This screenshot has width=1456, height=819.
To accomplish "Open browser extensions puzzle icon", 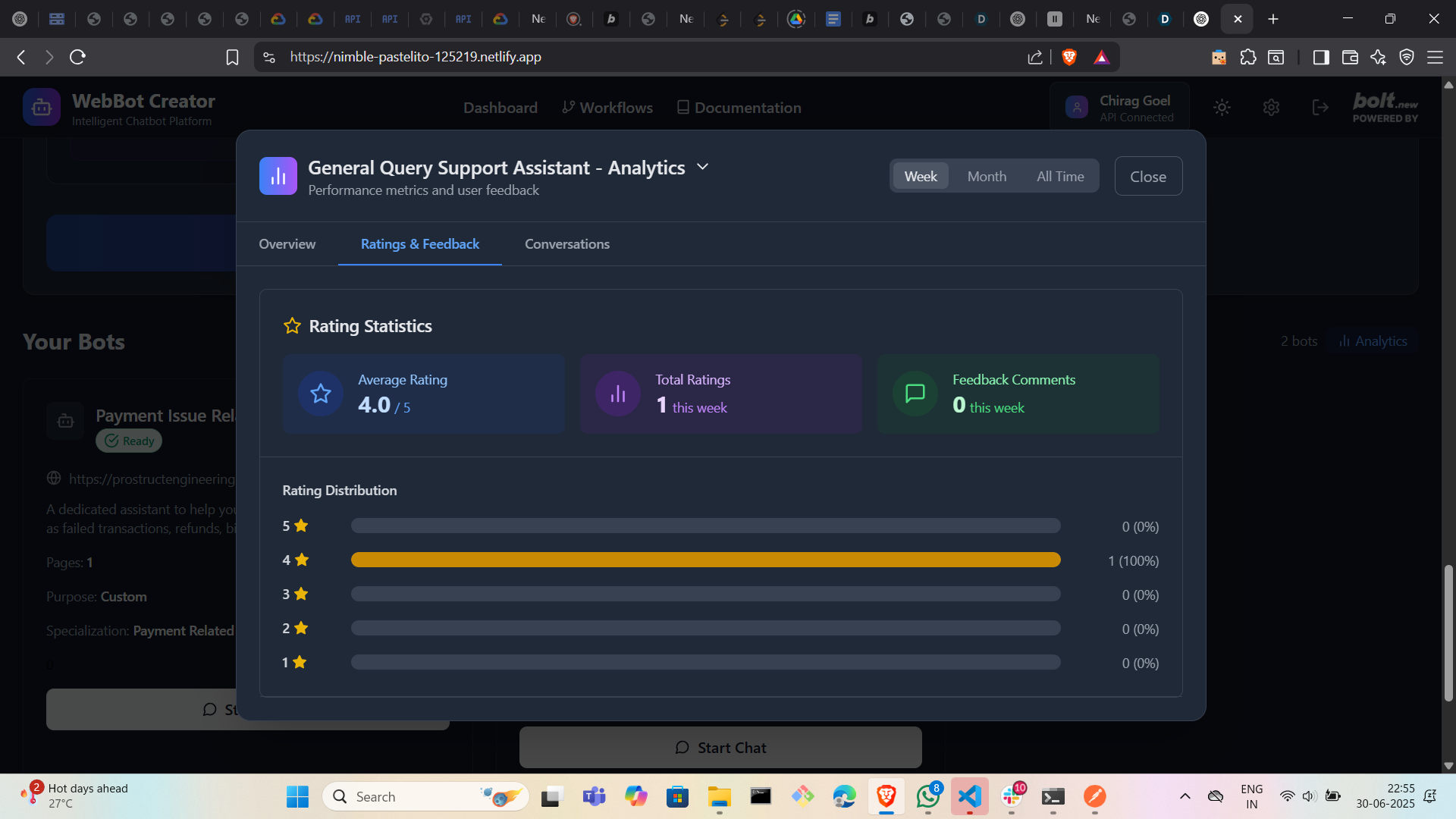I will [x=1248, y=57].
